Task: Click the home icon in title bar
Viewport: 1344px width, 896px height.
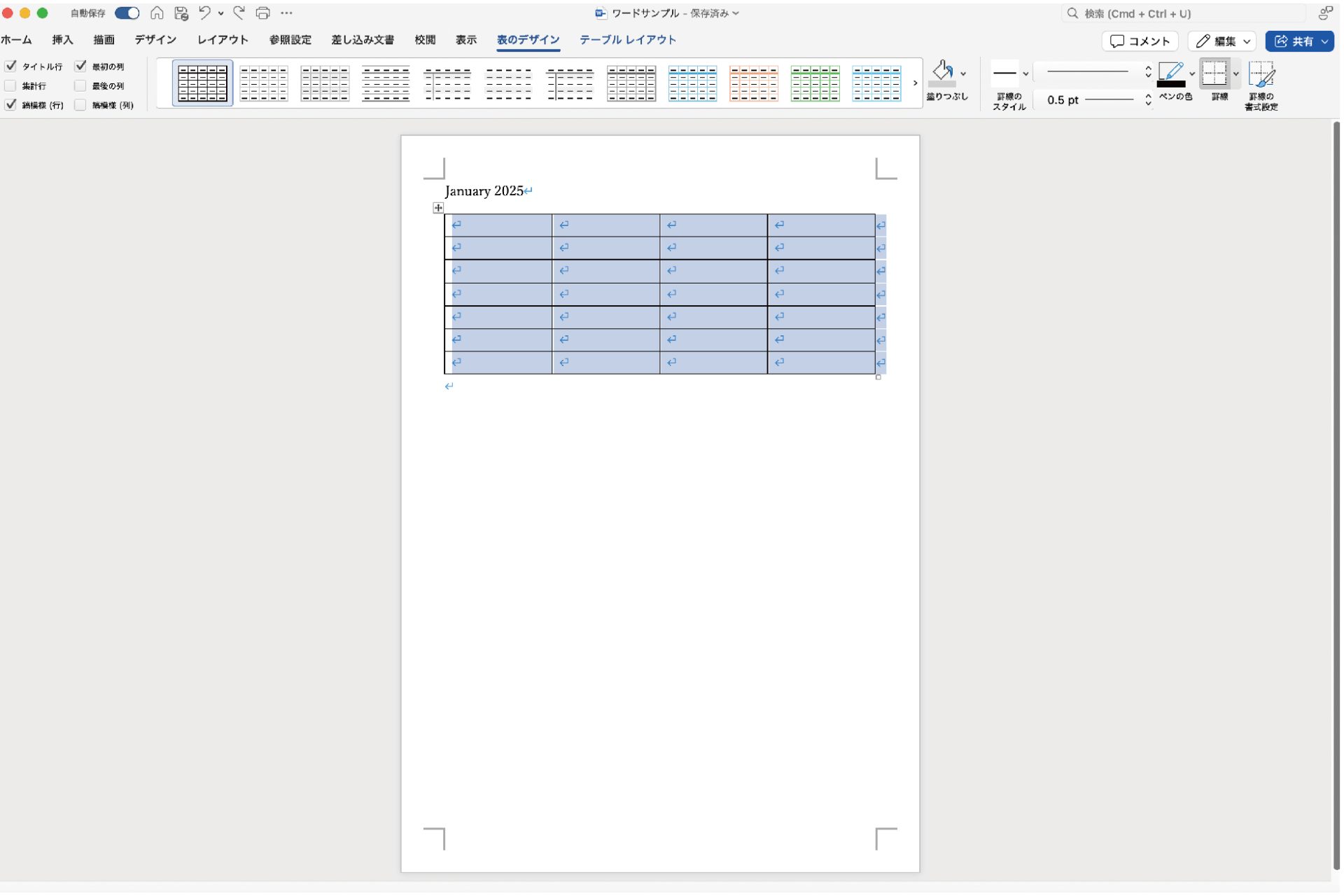Action: click(x=157, y=13)
